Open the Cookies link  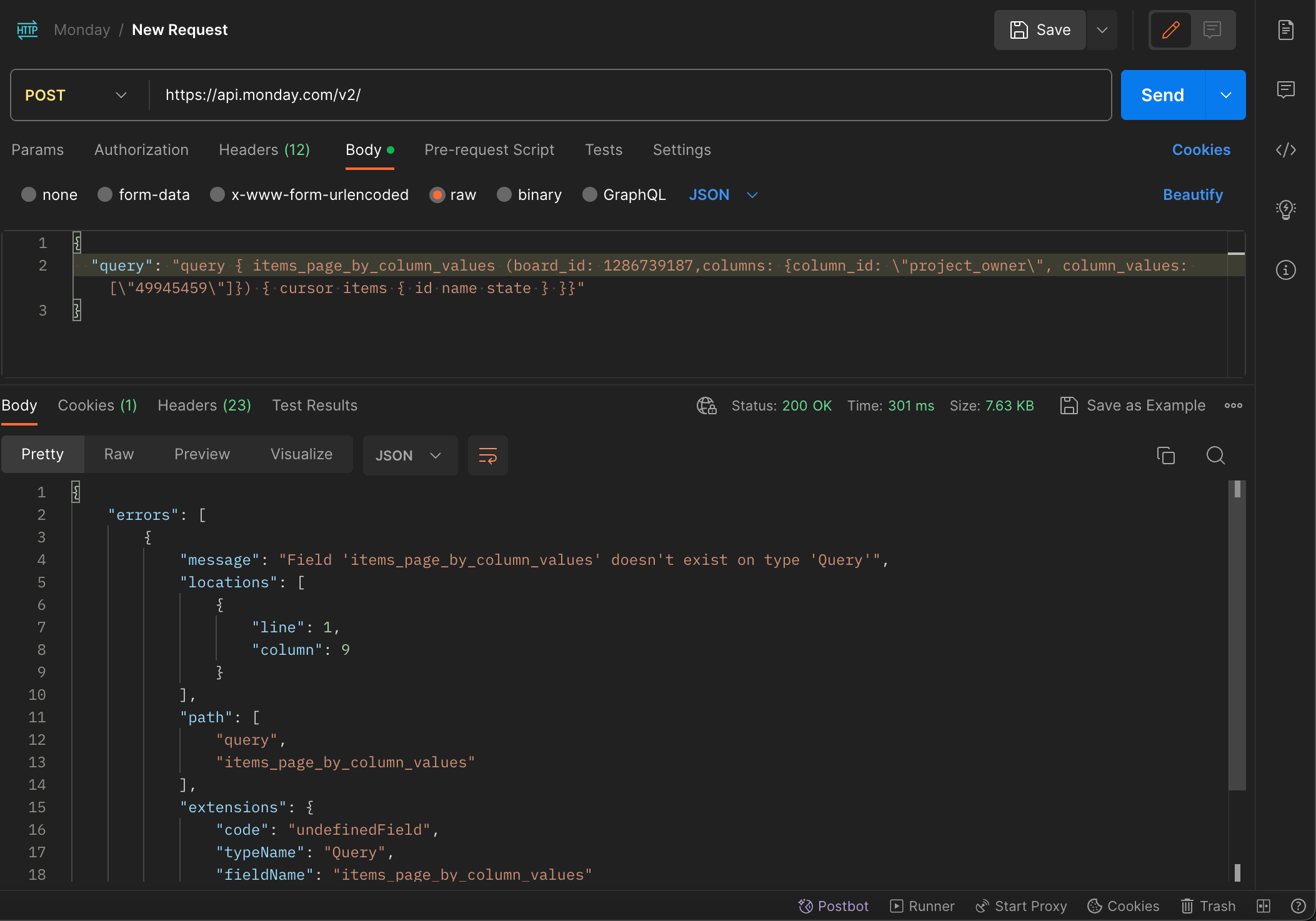point(1201,150)
